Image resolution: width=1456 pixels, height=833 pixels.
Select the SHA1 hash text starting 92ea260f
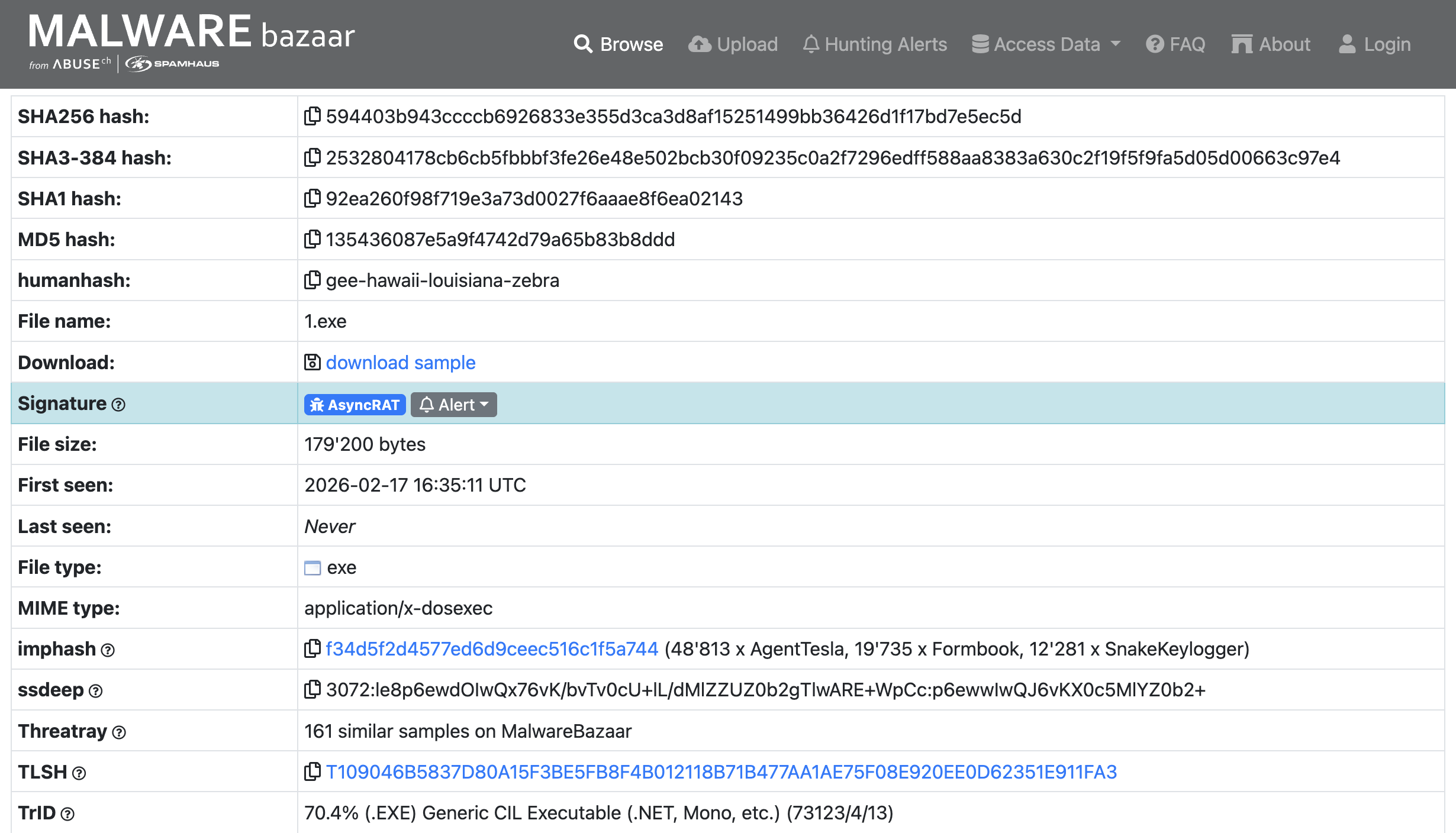(x=534, y=198)
